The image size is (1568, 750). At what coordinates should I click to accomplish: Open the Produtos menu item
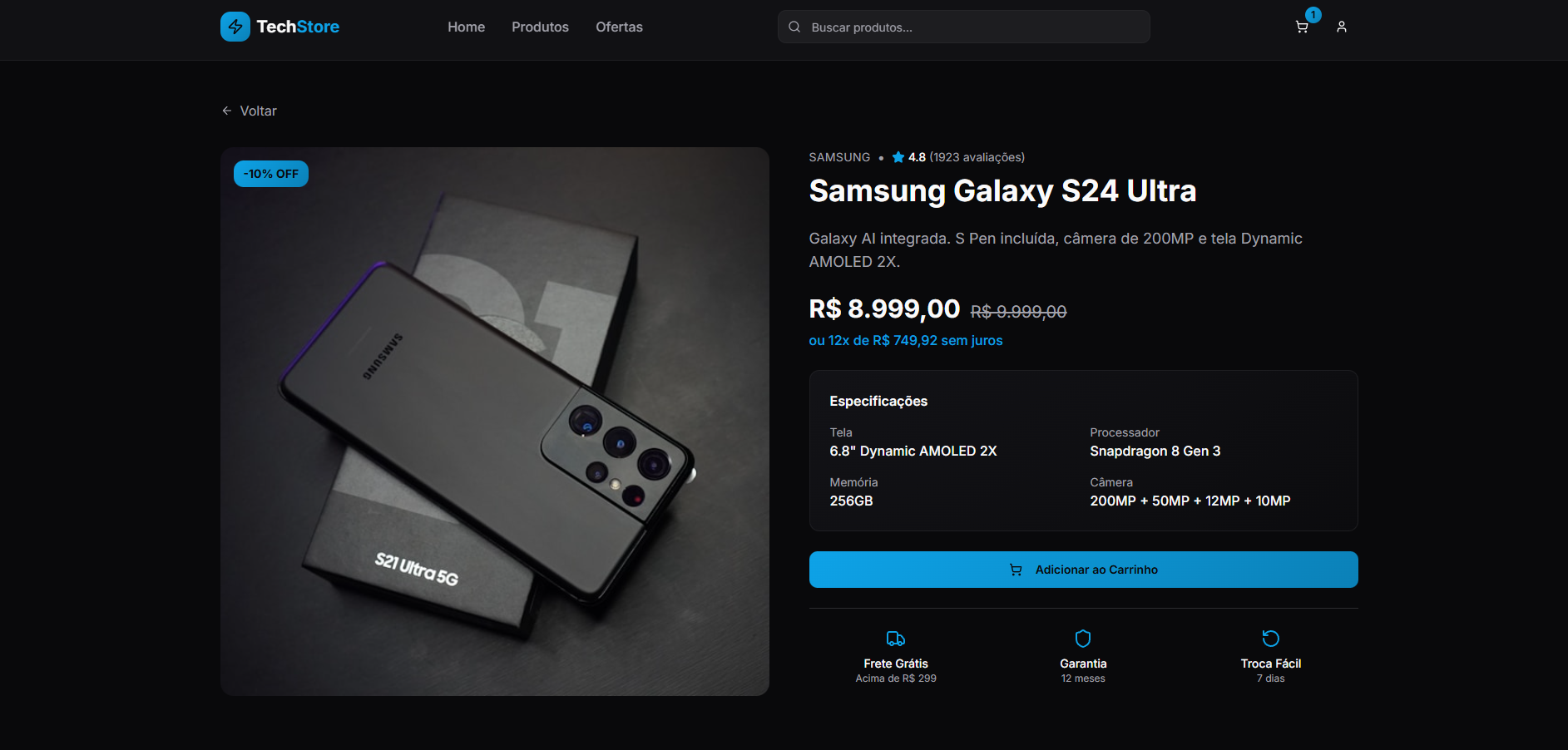tap(540, 27)
